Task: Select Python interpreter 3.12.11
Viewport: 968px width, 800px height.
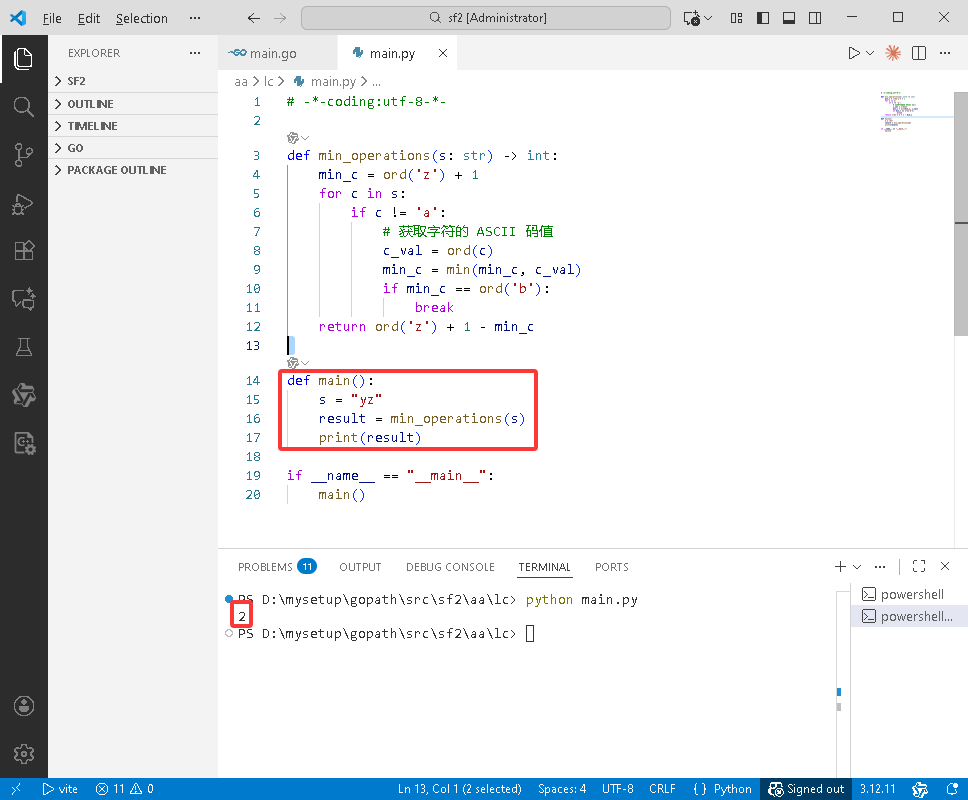Action: tap(877, 789)
